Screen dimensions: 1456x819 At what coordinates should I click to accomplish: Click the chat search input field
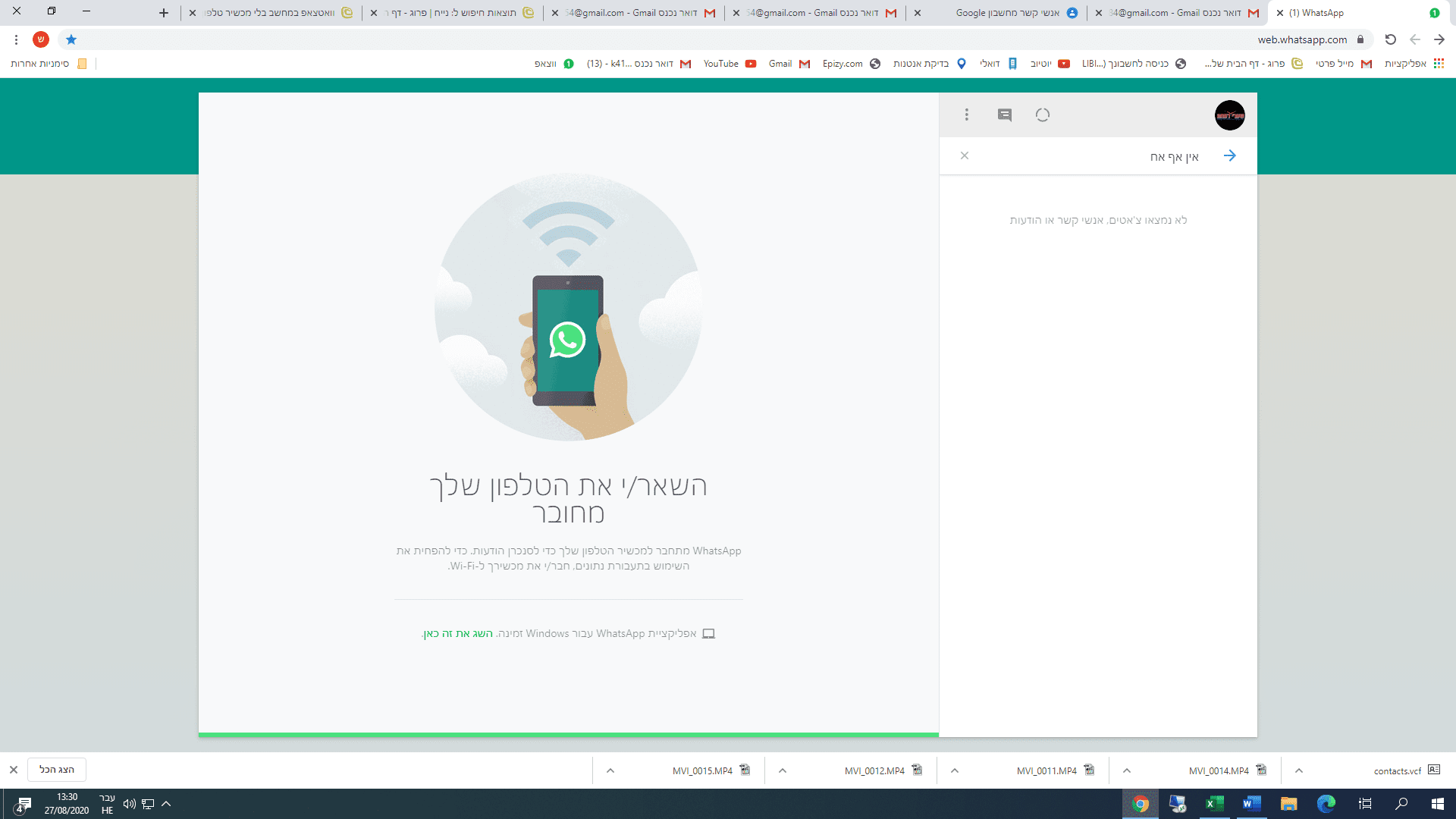1100,157
